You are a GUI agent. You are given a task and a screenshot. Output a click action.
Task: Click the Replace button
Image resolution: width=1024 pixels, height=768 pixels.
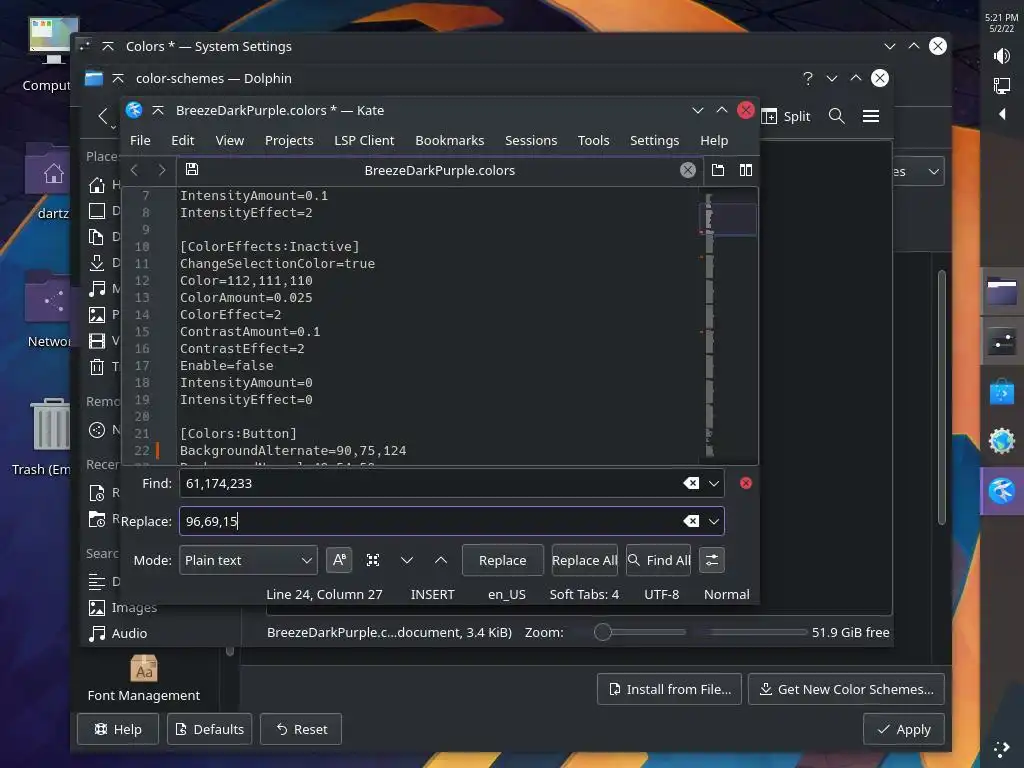click(x=502, y=560)
